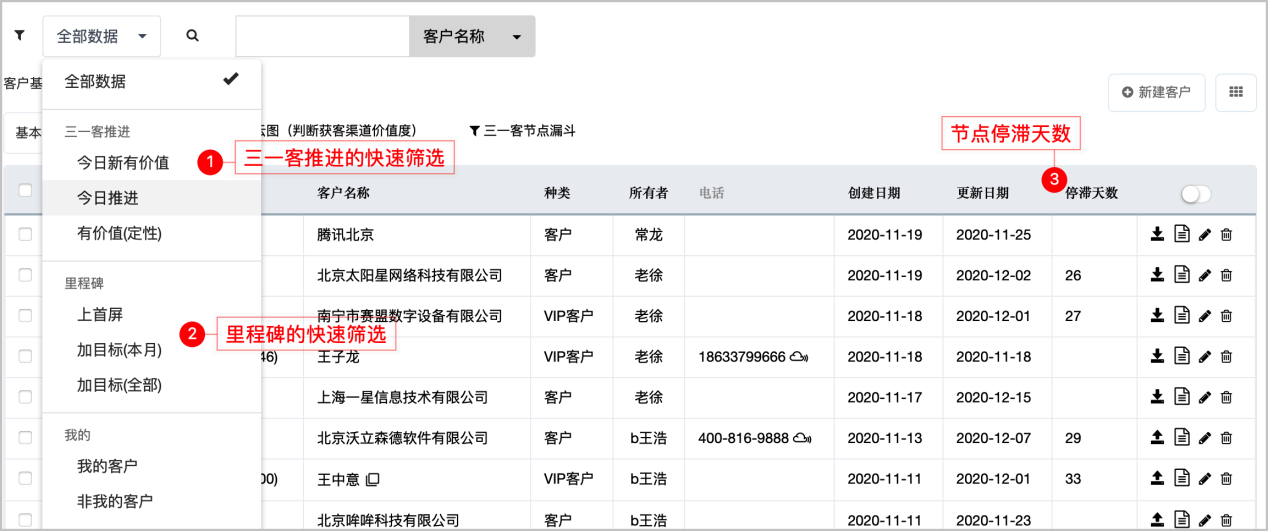Click the search text input field

pyautogui.click(x=323, y=36)
